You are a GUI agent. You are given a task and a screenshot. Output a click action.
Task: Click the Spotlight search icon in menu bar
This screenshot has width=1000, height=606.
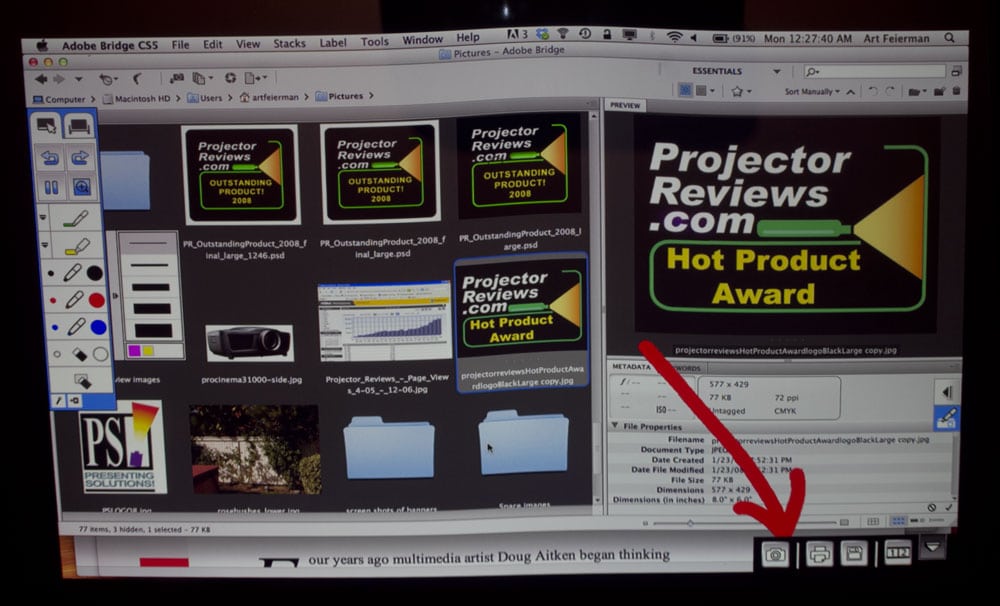point(950,38)
